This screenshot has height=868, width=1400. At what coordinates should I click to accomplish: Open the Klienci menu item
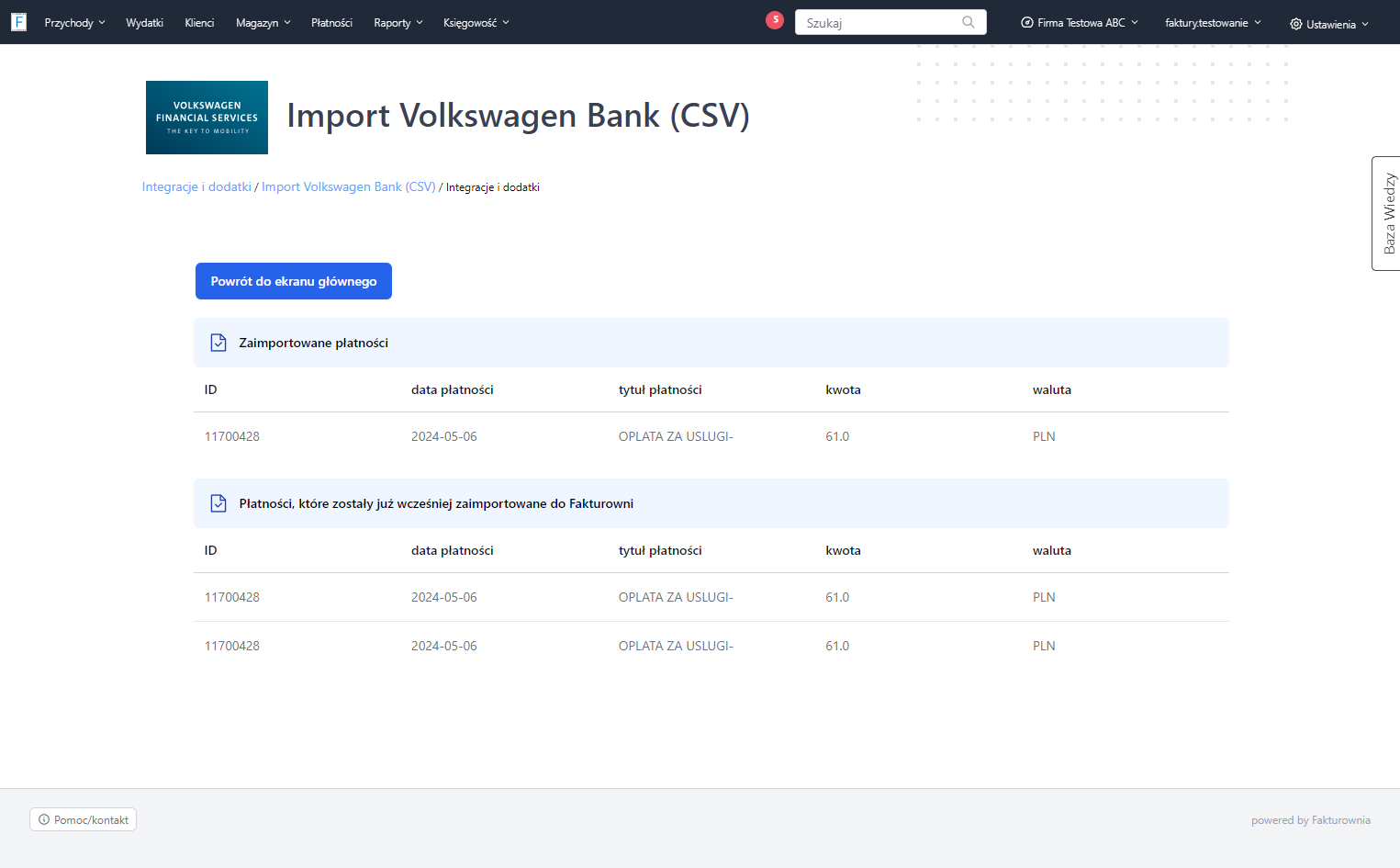point(199,23)
